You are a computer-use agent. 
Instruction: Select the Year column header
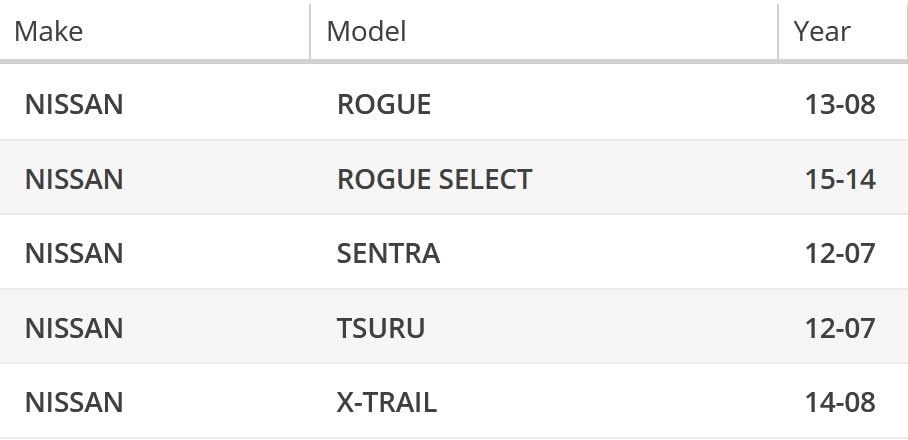pyautogui.click(x=822, y=31)
